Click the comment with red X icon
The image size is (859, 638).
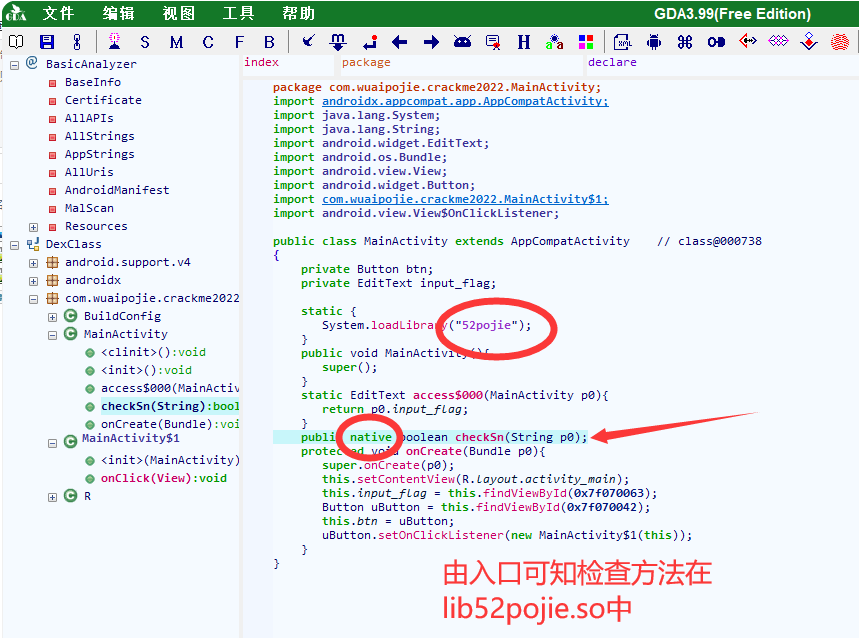[493, 42]
